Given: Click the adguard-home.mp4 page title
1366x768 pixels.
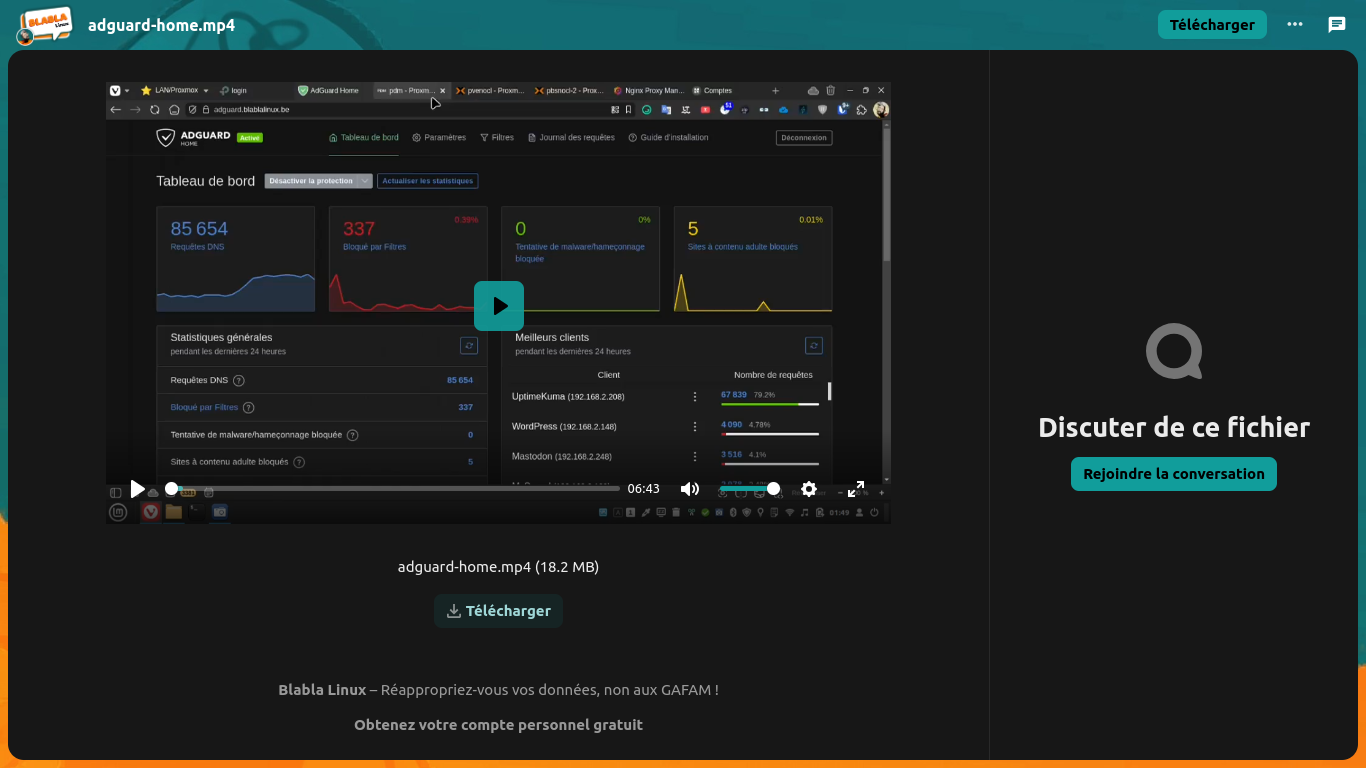Looking at the screenshot, I should click(x=161, y=25).
